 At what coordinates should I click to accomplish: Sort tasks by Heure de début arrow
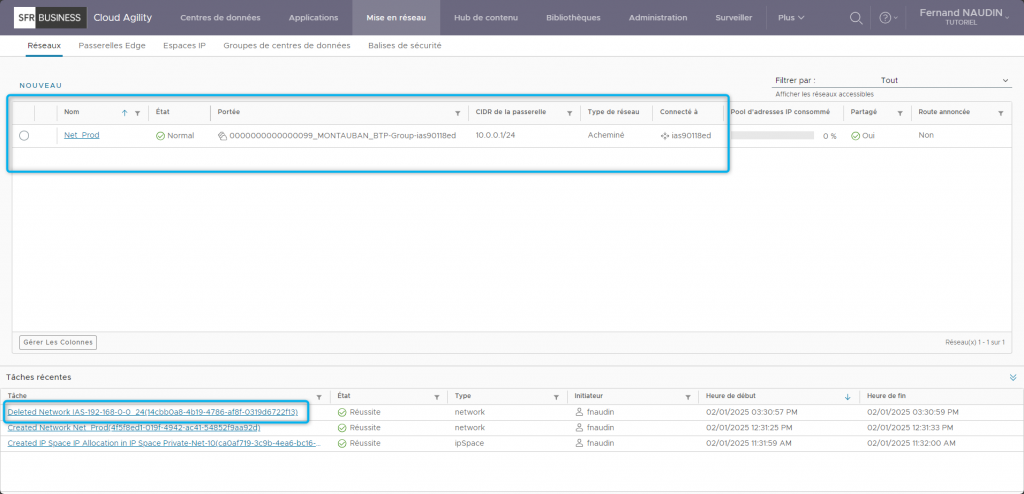pyautogui.click(x=848, y=397)
